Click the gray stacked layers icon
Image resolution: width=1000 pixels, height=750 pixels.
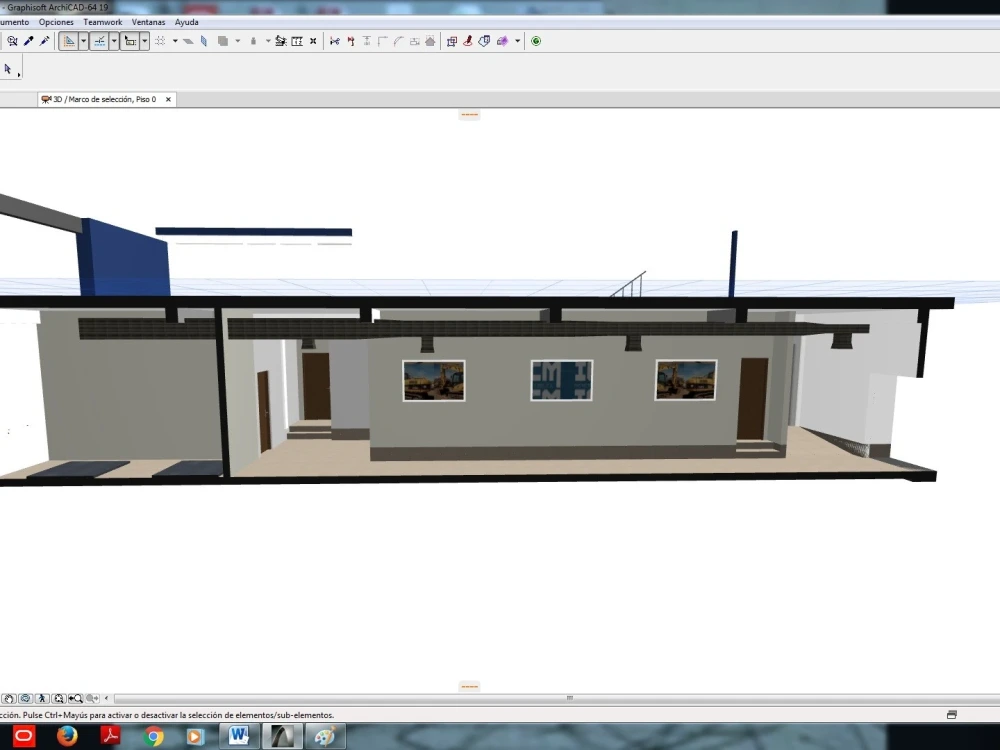point(223,41)
